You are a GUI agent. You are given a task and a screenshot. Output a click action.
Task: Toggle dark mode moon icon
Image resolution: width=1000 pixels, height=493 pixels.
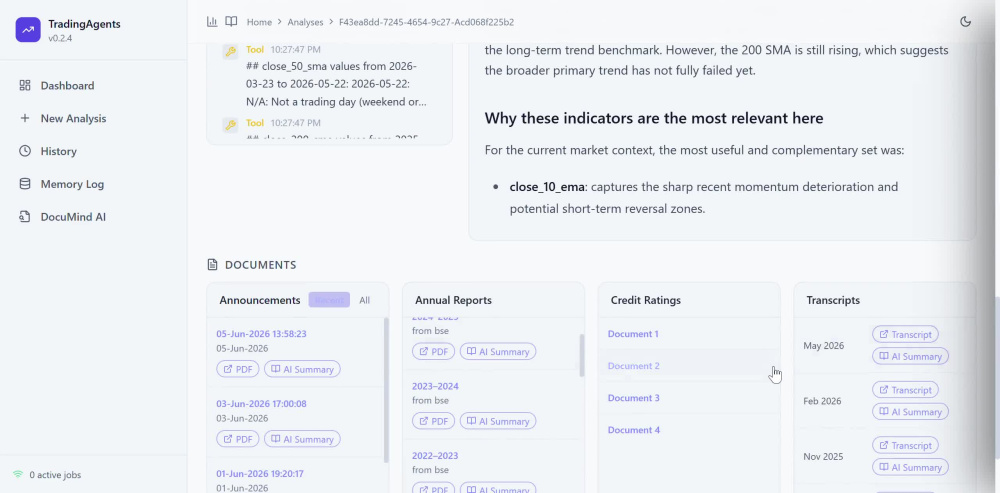pos(965,22)
